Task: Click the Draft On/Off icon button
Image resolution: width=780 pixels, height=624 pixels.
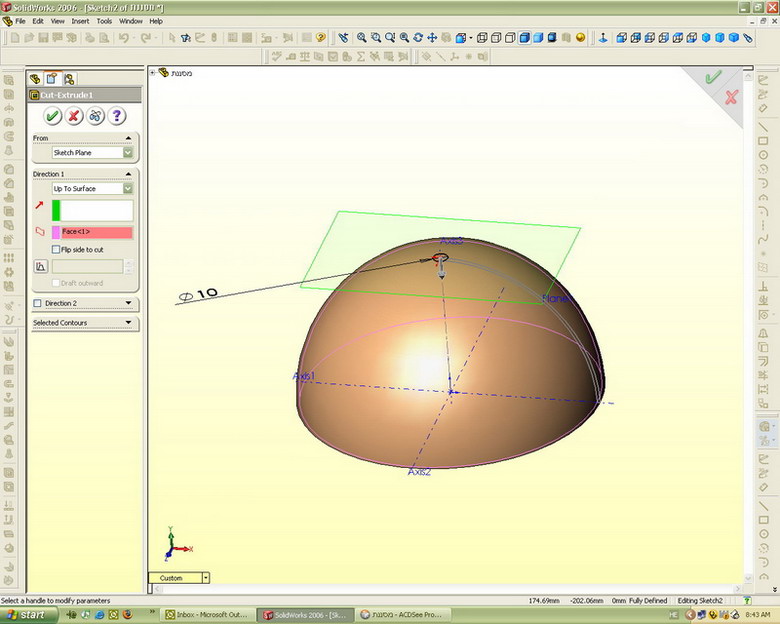Action: (x=40, y=266)
